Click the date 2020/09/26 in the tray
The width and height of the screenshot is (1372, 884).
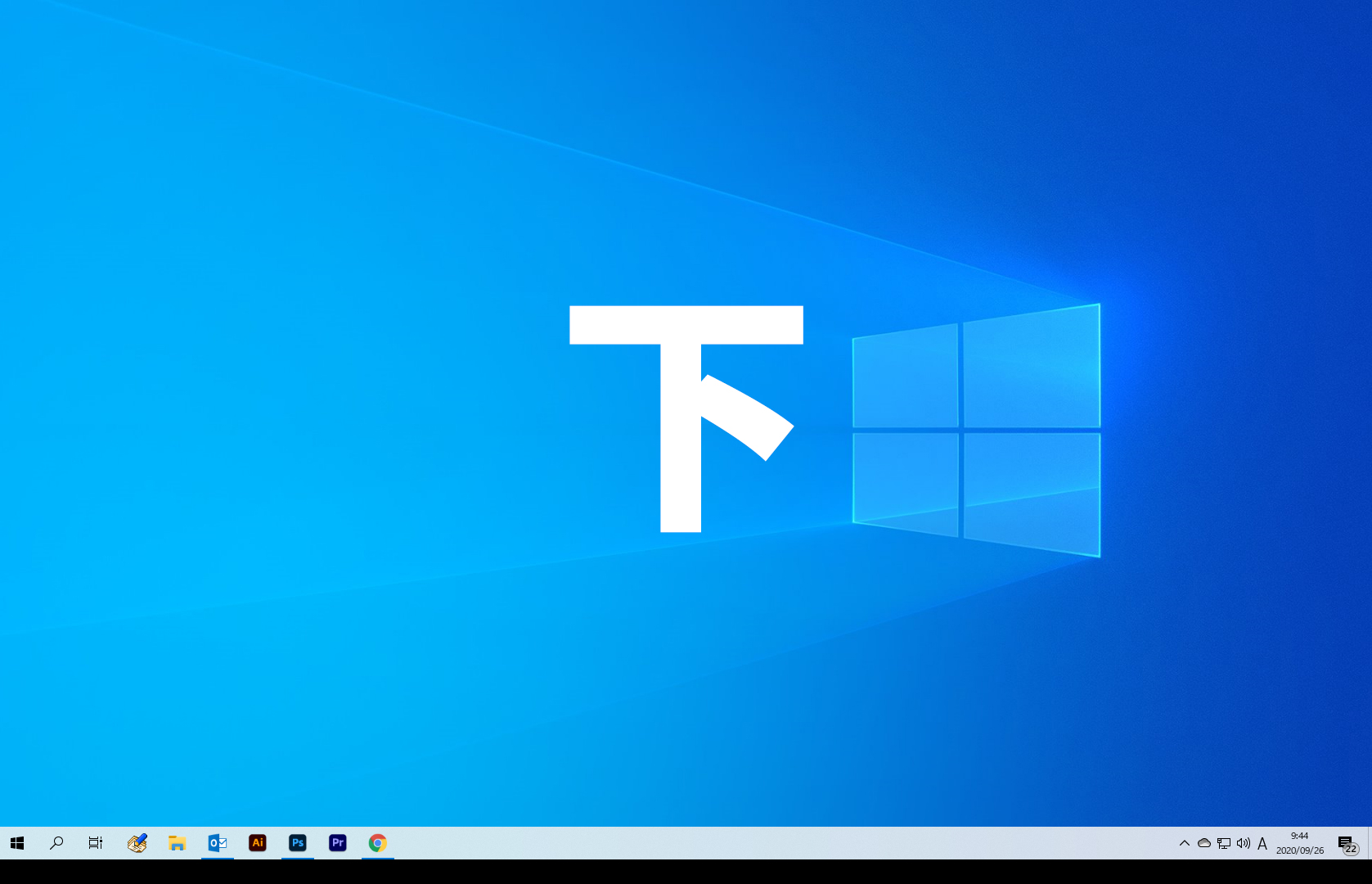[x=1301, y=850]
